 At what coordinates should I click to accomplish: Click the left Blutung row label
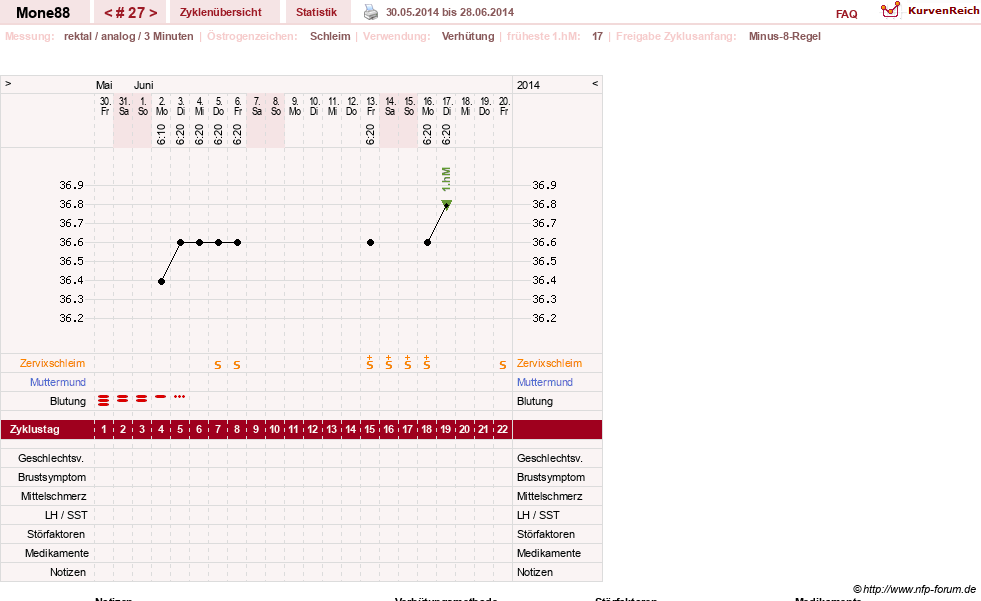[x=68, y=402]
